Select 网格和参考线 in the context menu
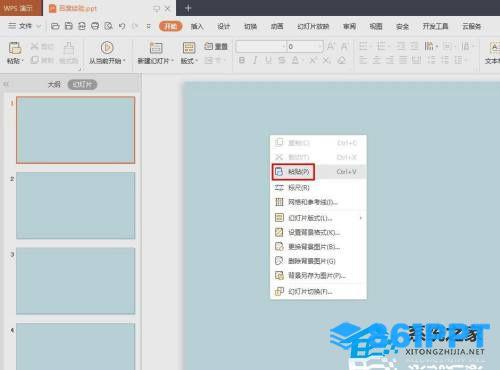Viewport: 500px width, 370px height. 318,202
